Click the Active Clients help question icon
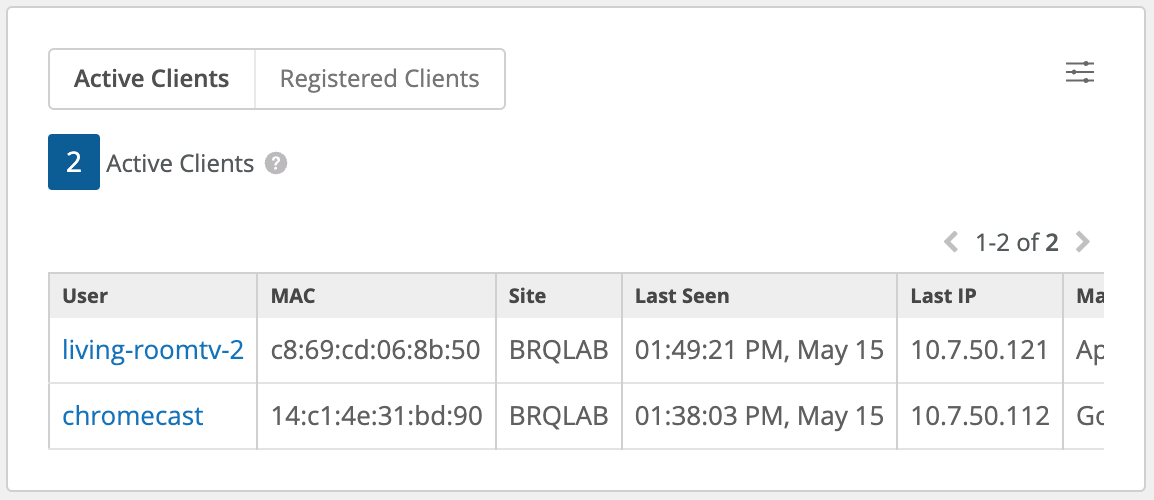 [x=276, y=163]
